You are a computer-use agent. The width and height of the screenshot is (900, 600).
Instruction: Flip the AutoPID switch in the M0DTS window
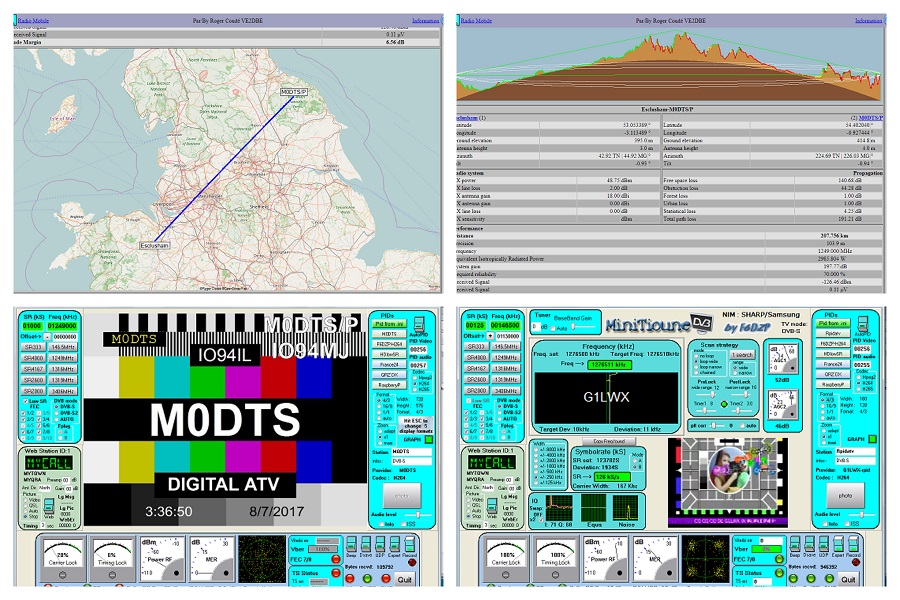point(419,323)
